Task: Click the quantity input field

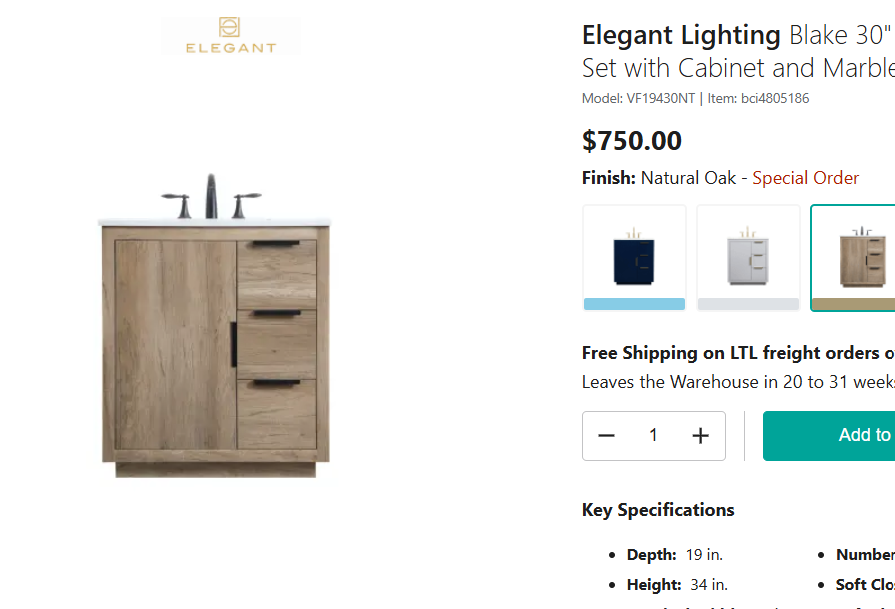Action: (x=653, y=435)
